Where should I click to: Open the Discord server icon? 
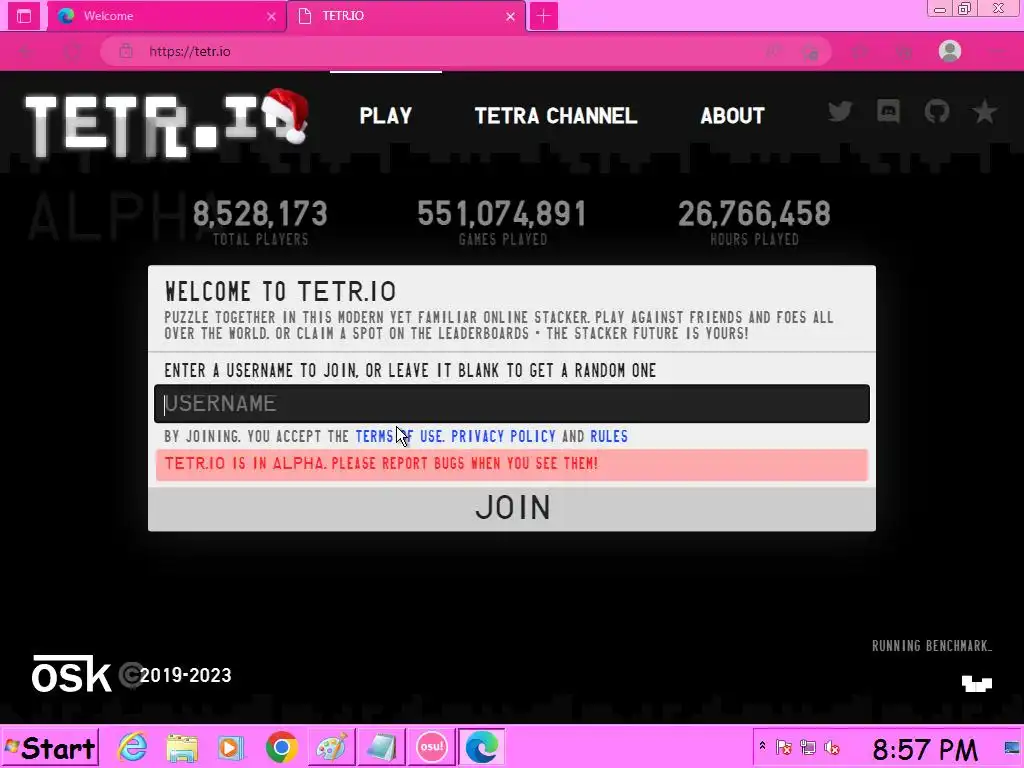888,112
